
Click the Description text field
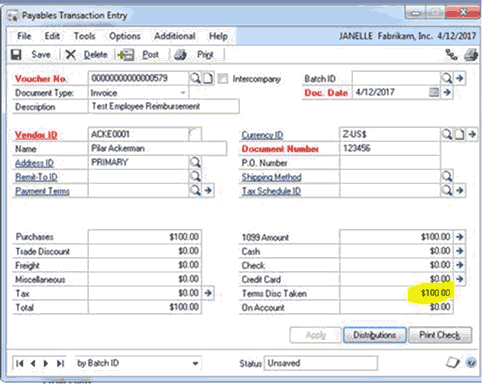(164, 107)
